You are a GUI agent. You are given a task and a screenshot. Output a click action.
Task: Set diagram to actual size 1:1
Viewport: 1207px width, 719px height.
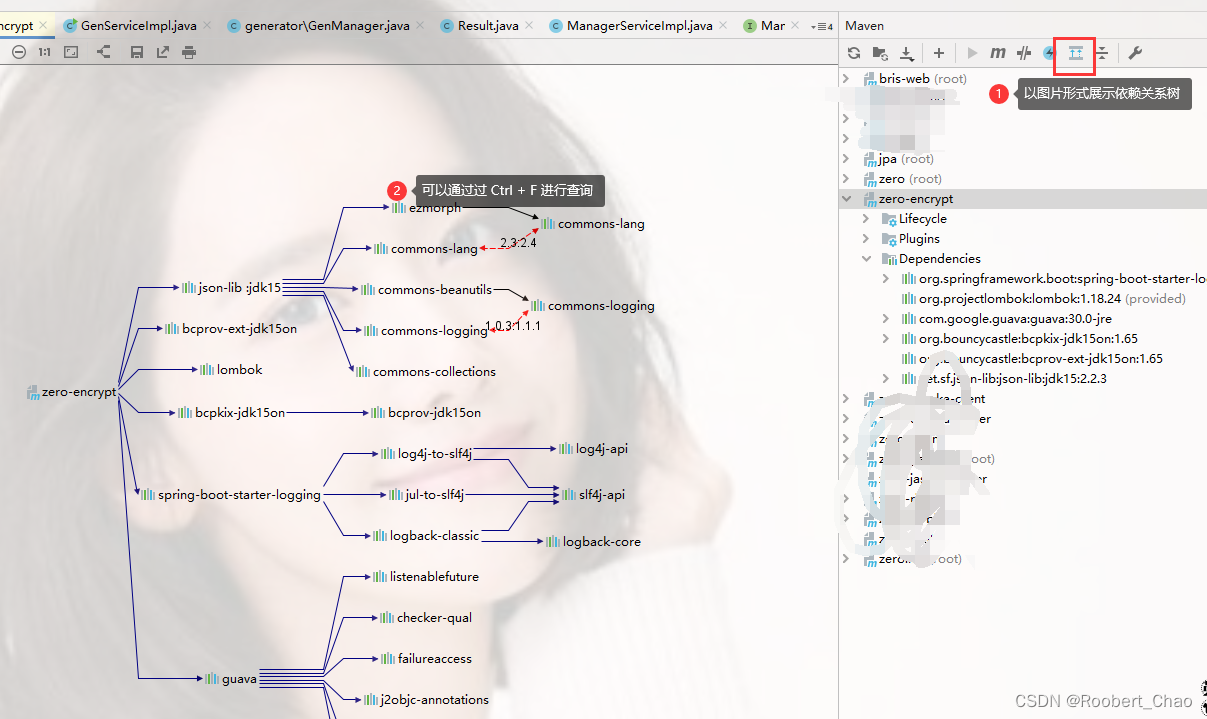coord(45,52)
